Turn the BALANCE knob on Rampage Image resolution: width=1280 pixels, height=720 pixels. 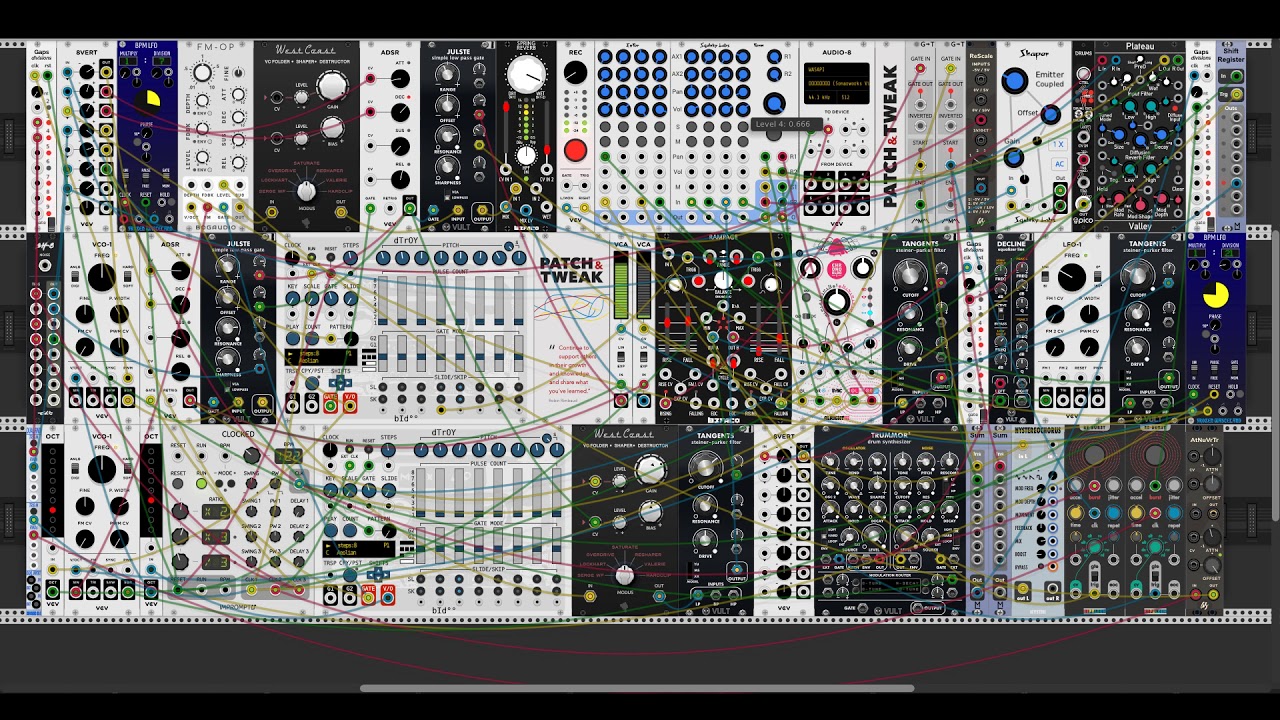coord(722,281)
